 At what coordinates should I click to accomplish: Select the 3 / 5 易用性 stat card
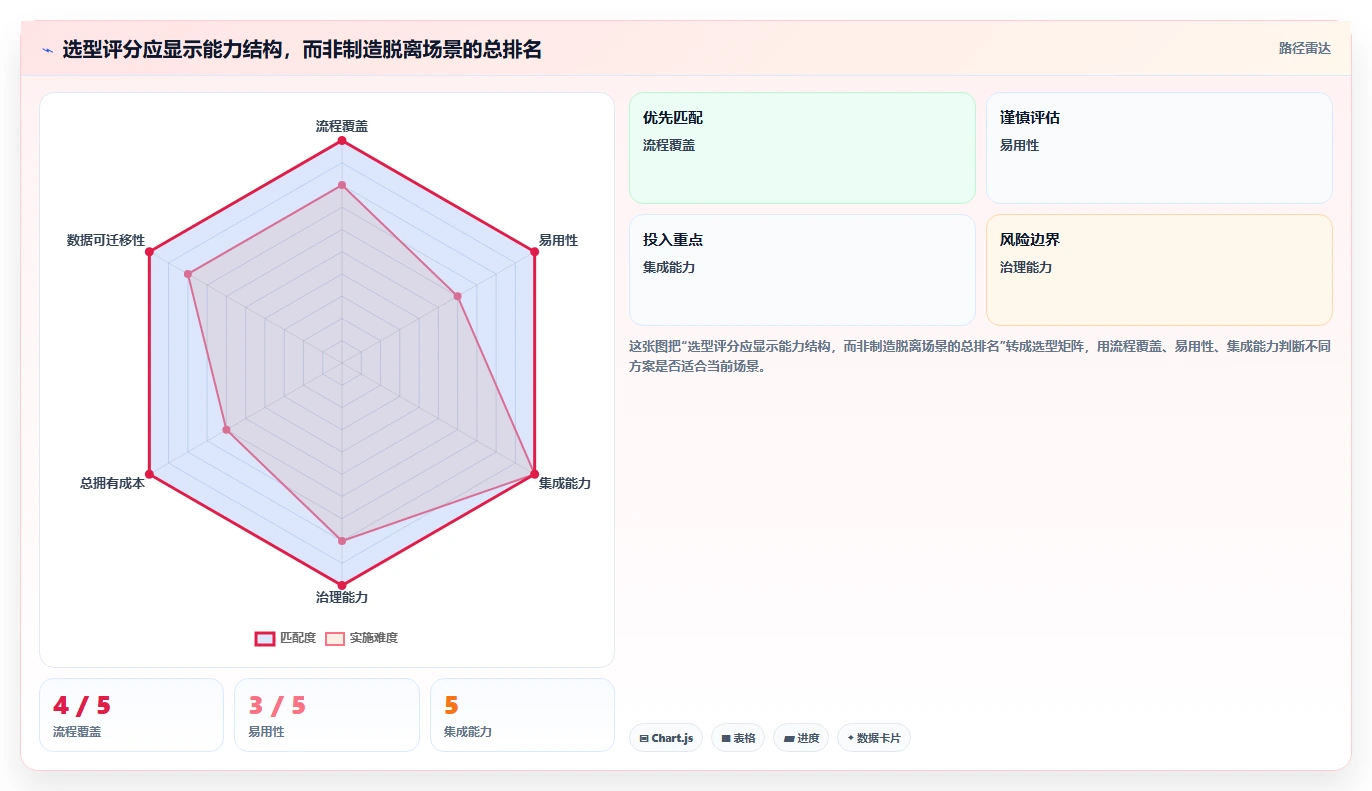pos(327,715)
